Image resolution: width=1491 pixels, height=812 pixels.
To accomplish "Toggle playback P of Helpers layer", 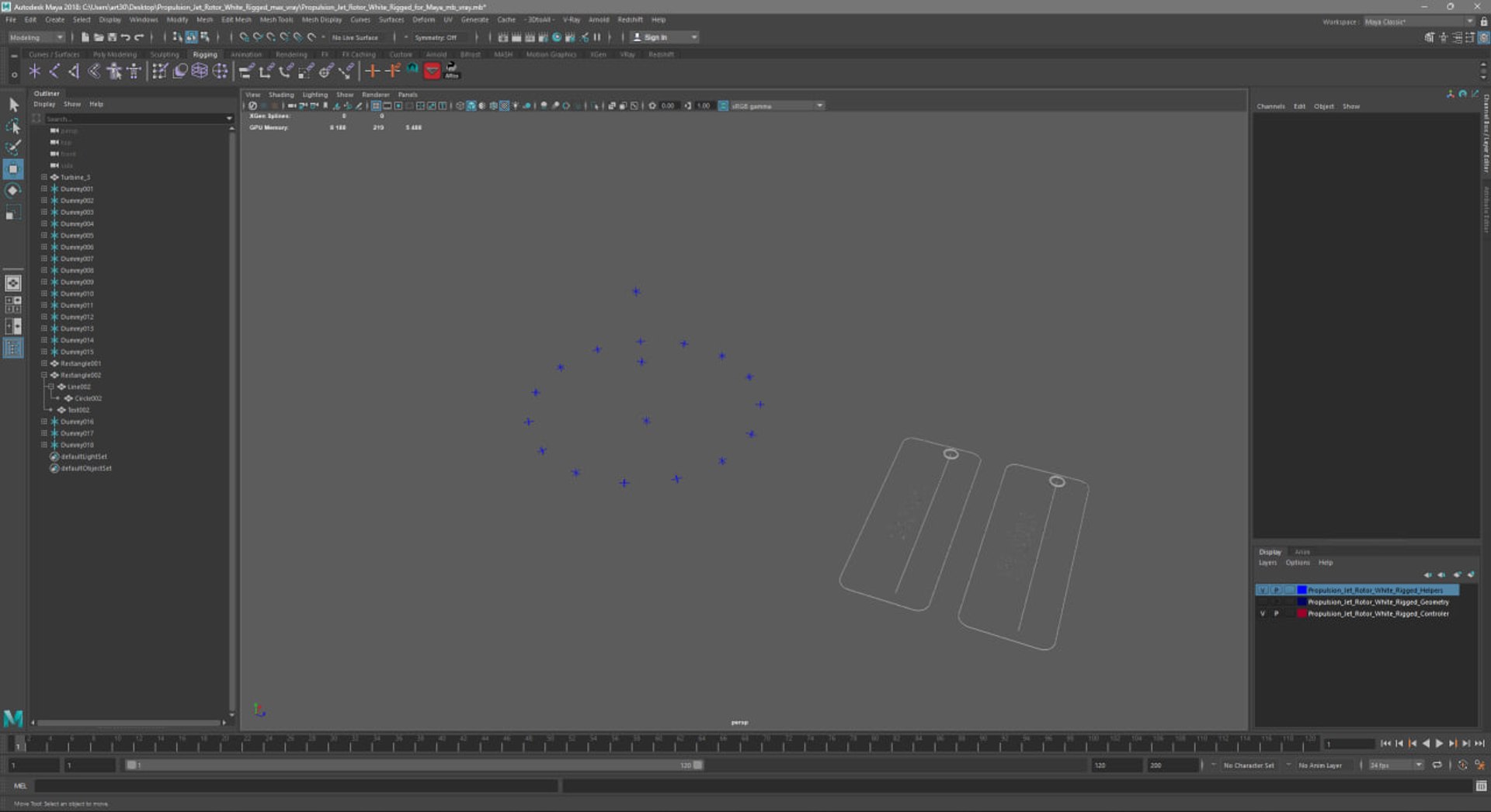I will tap(1276, 591).
